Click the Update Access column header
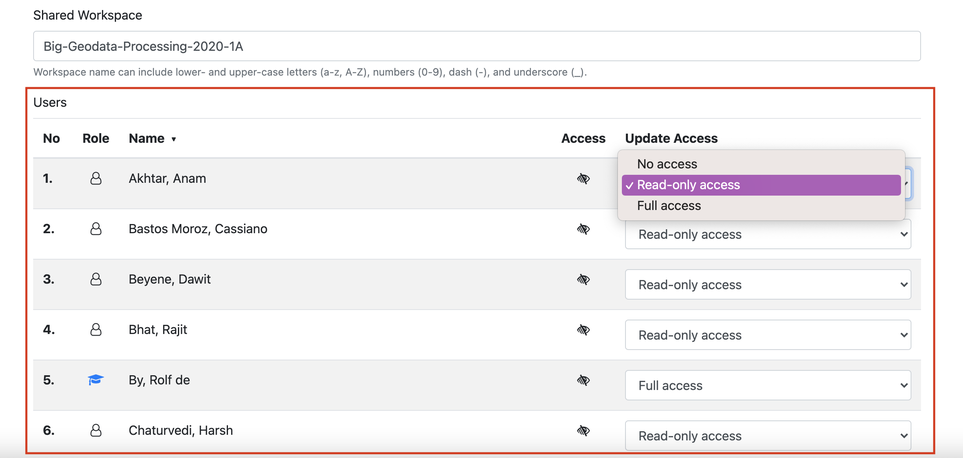 click(x=671, y=139)
